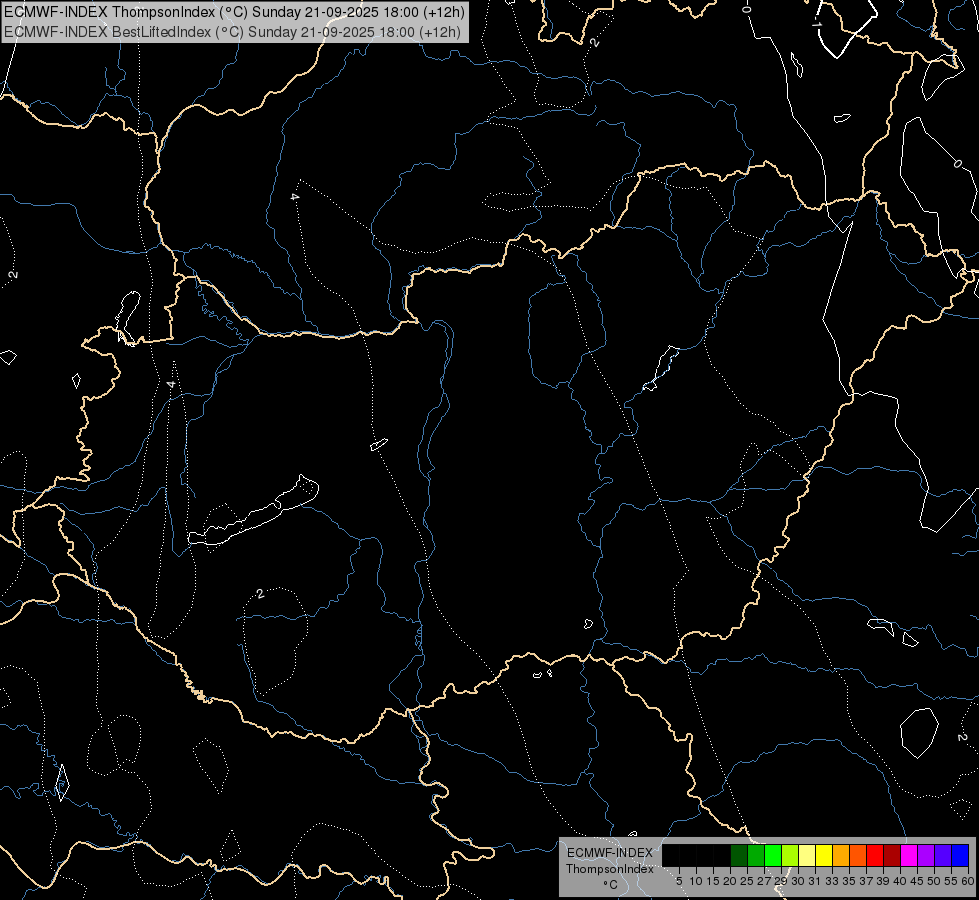Click legend tick value 50
Viewport: 979px width, 900px height.
pos(933,881)
